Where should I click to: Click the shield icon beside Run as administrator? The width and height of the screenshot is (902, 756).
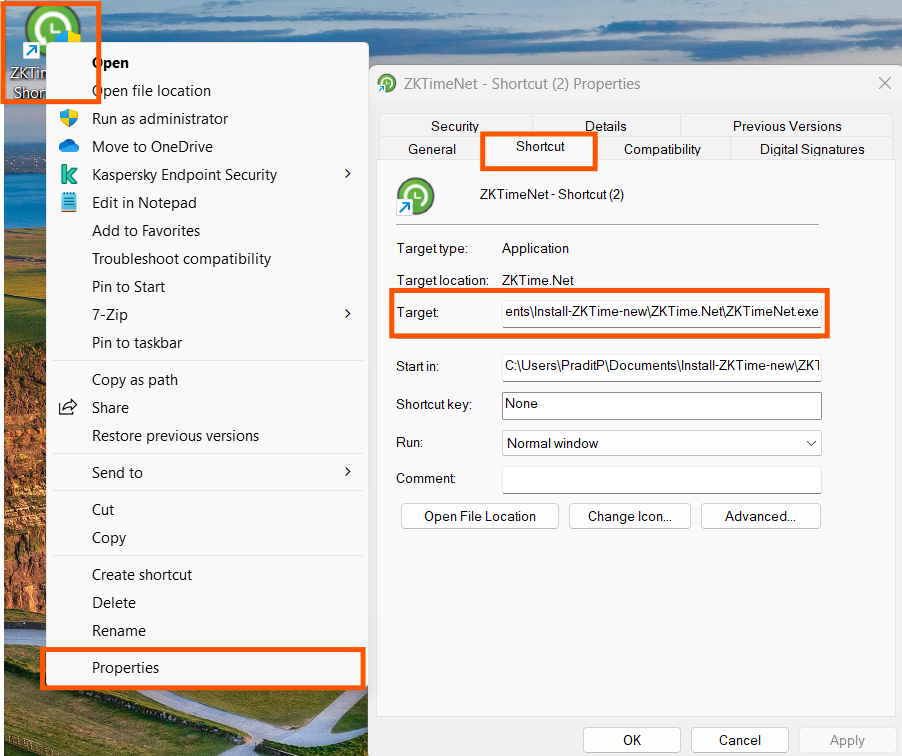[69, 119]
